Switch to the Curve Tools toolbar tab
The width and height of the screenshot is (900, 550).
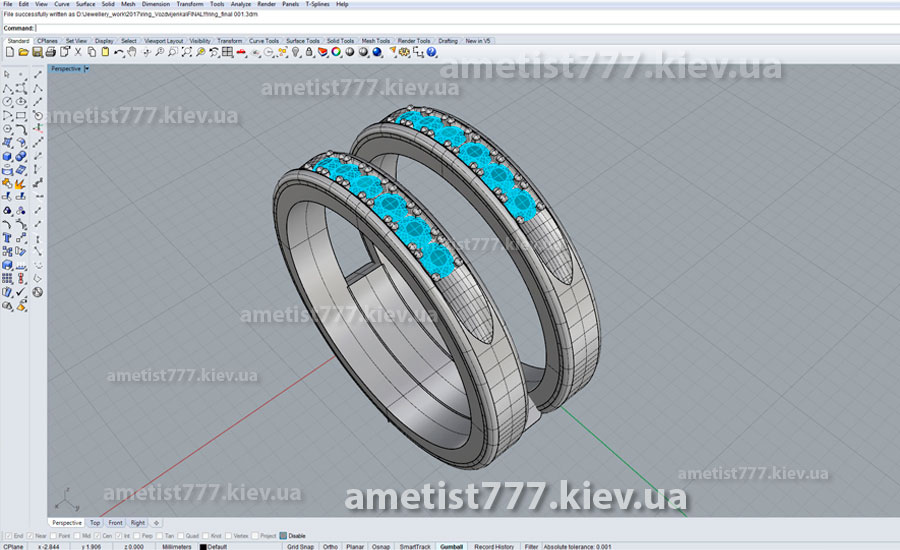click(x=264, y=41)
